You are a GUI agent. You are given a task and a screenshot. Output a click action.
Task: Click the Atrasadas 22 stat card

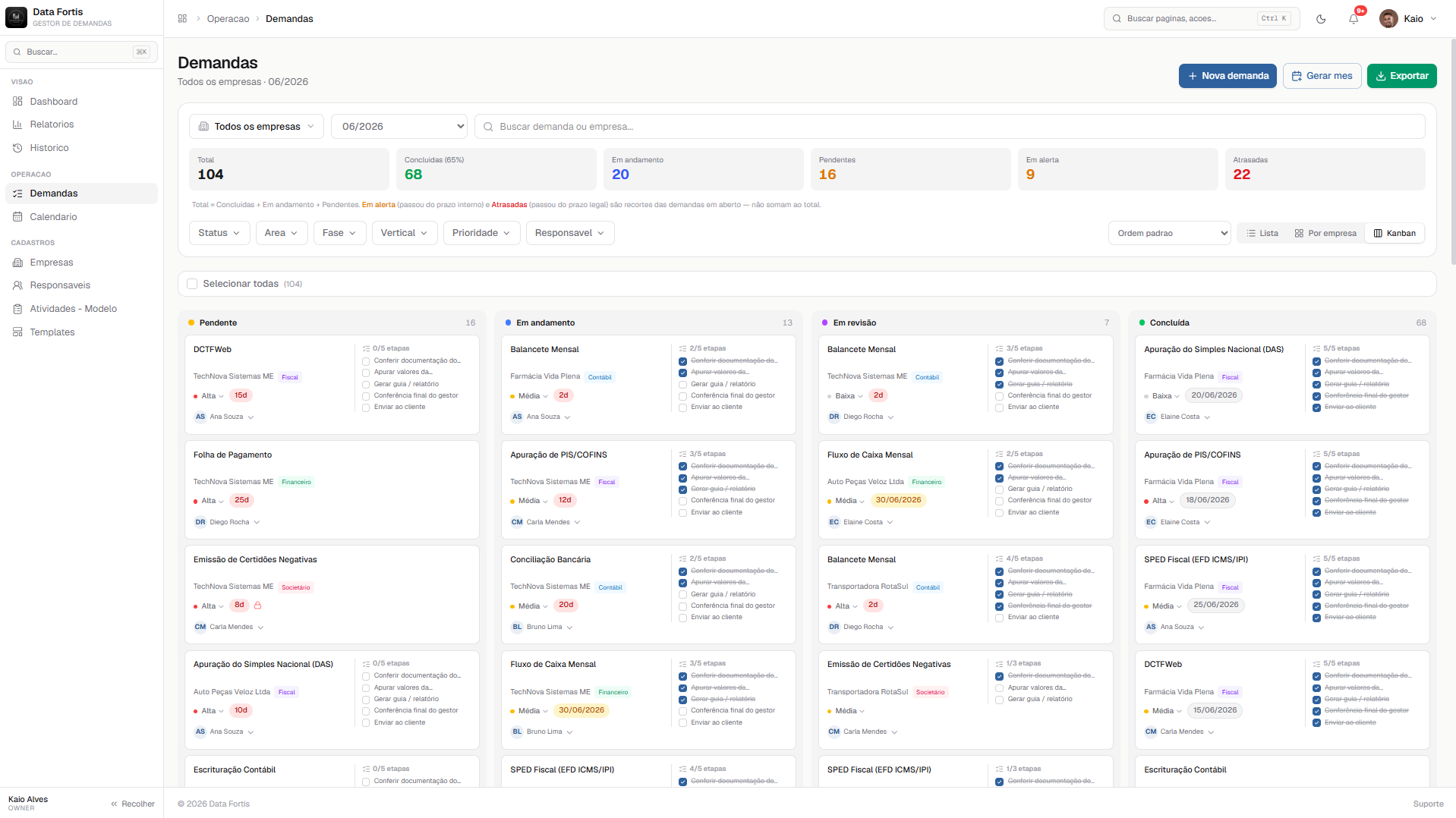click(x=1325, y=169)
